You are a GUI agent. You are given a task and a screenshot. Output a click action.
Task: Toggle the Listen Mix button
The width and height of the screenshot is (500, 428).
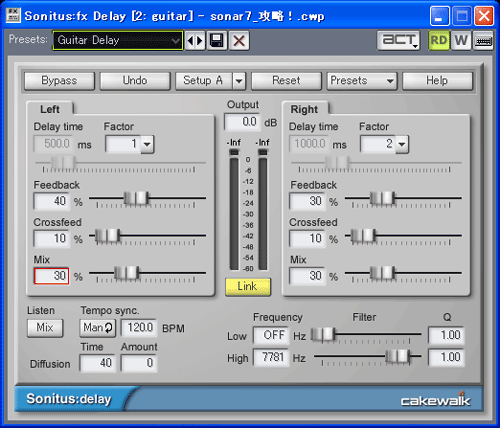pos(45,328)
